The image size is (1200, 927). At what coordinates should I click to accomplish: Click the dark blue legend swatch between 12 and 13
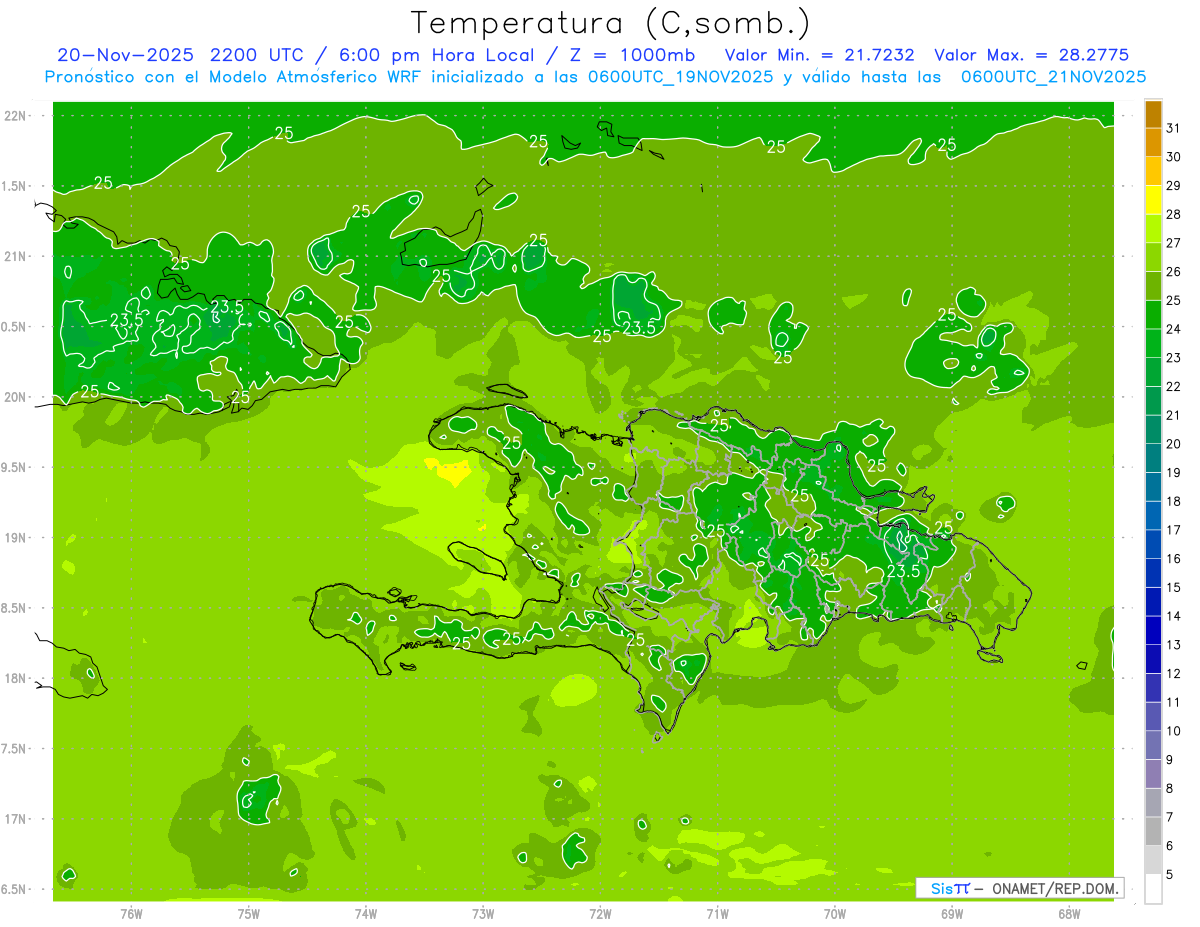pos(1153,659)
